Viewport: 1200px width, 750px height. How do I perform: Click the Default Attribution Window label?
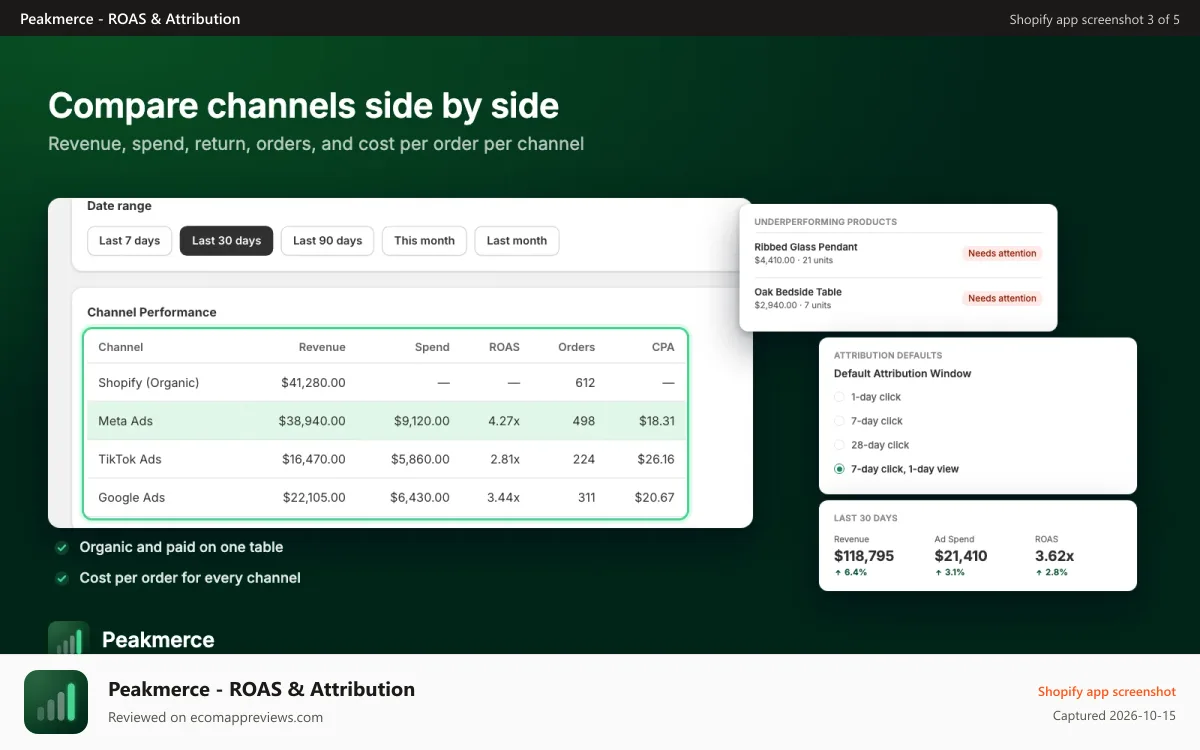tap(903, 374)
